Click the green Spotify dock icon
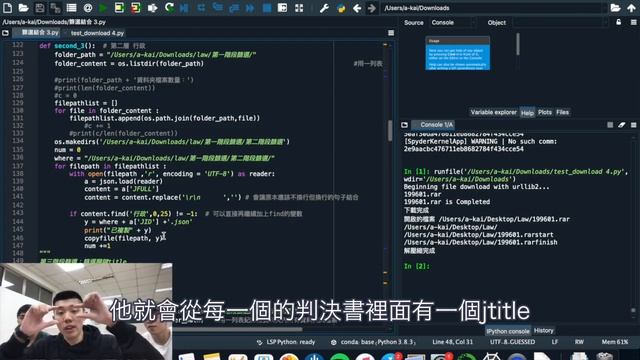Screen dimensions: 640x360 click(x=340, y=357)
